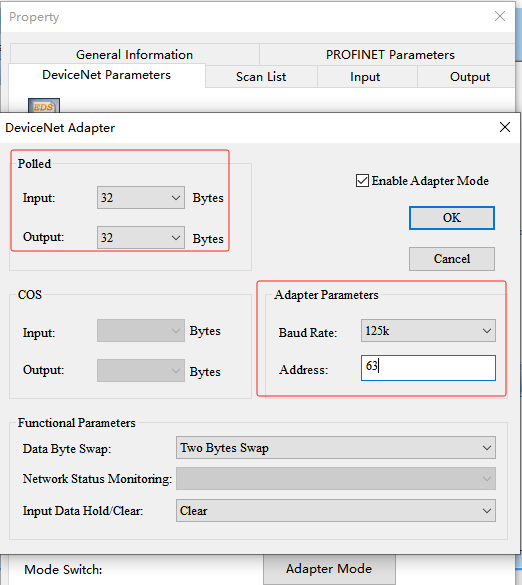Open Polled Output bytes dropdown
The width and height of the screenshot is (522, 585).
141,237
